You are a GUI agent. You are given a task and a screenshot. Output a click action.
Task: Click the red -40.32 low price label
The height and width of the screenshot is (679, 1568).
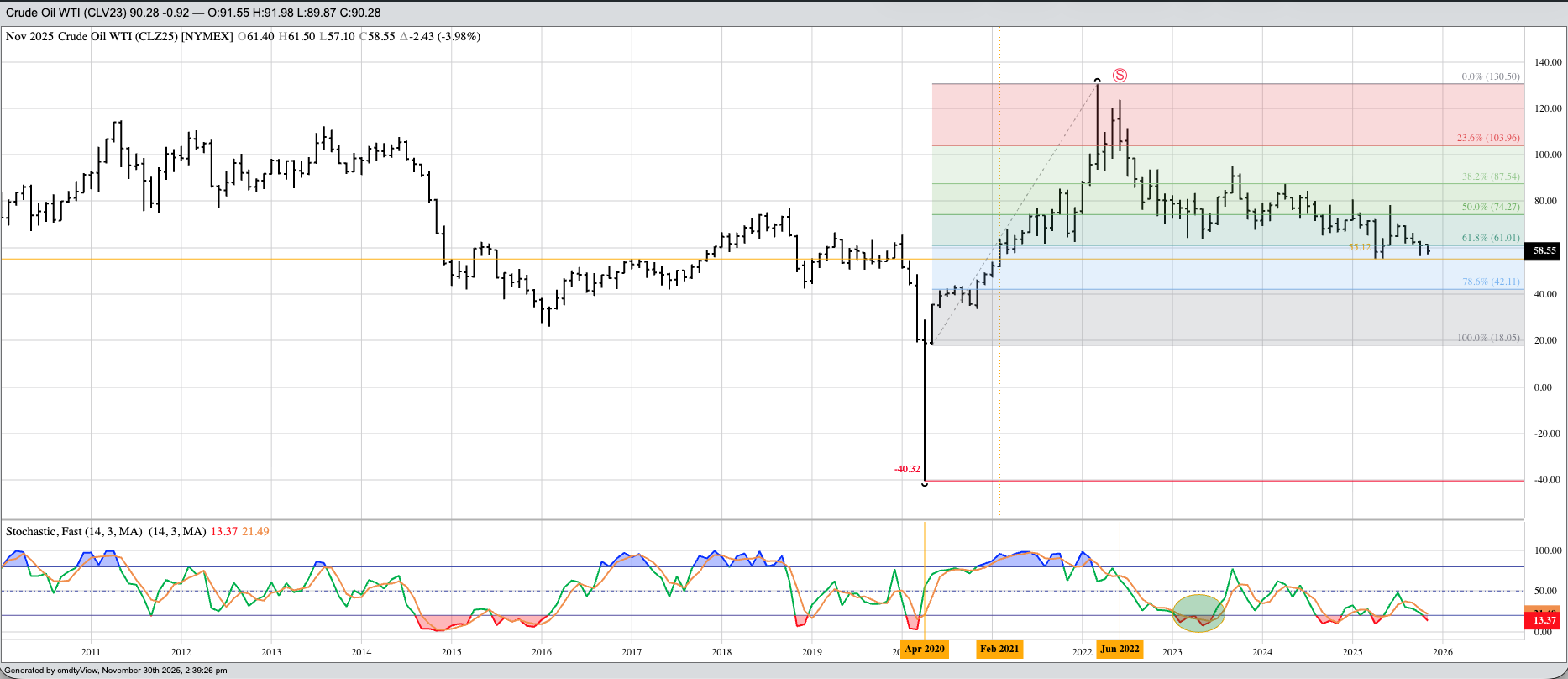pos(907,469)
